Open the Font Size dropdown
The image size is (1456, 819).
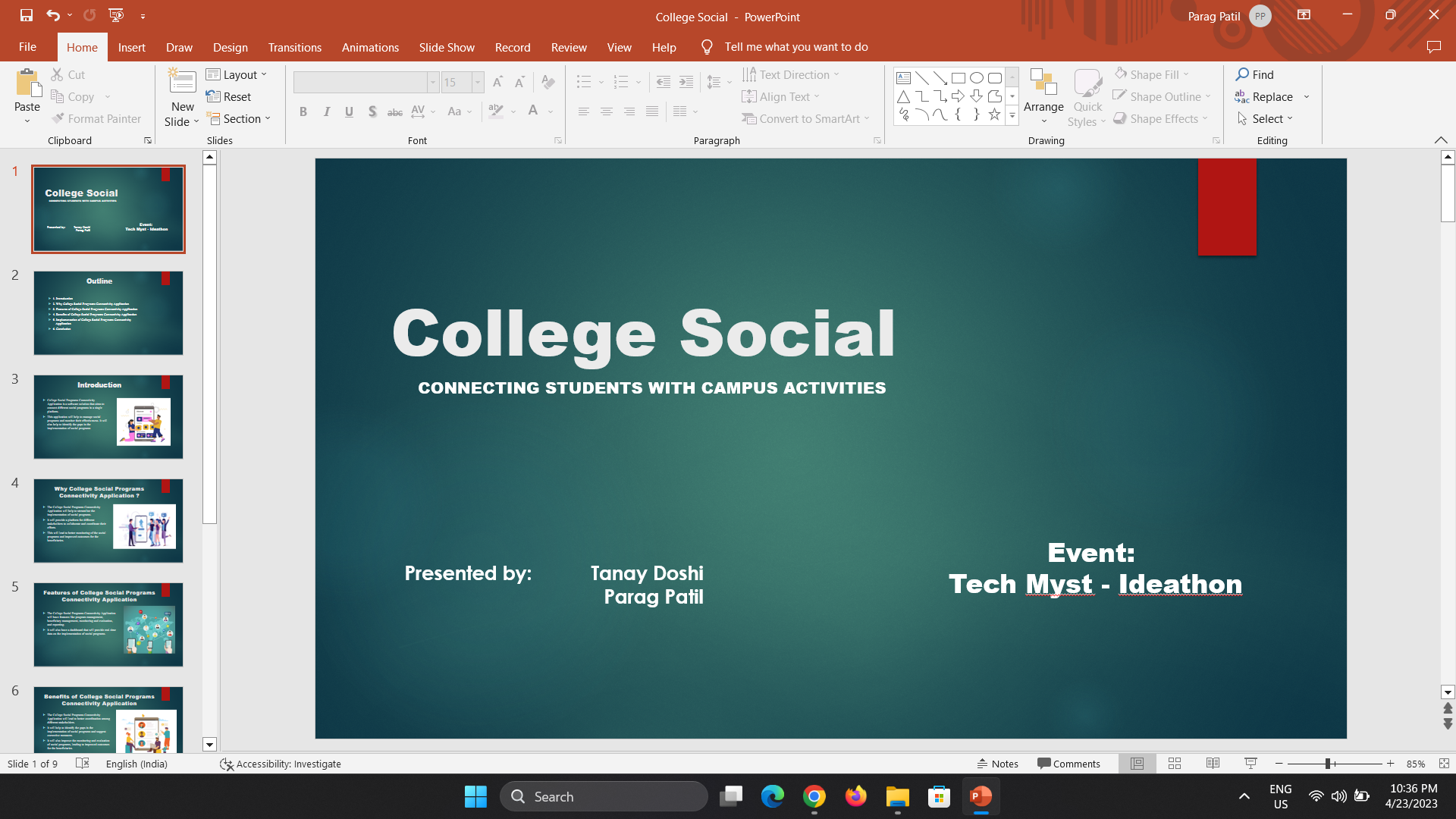point(477,82)
